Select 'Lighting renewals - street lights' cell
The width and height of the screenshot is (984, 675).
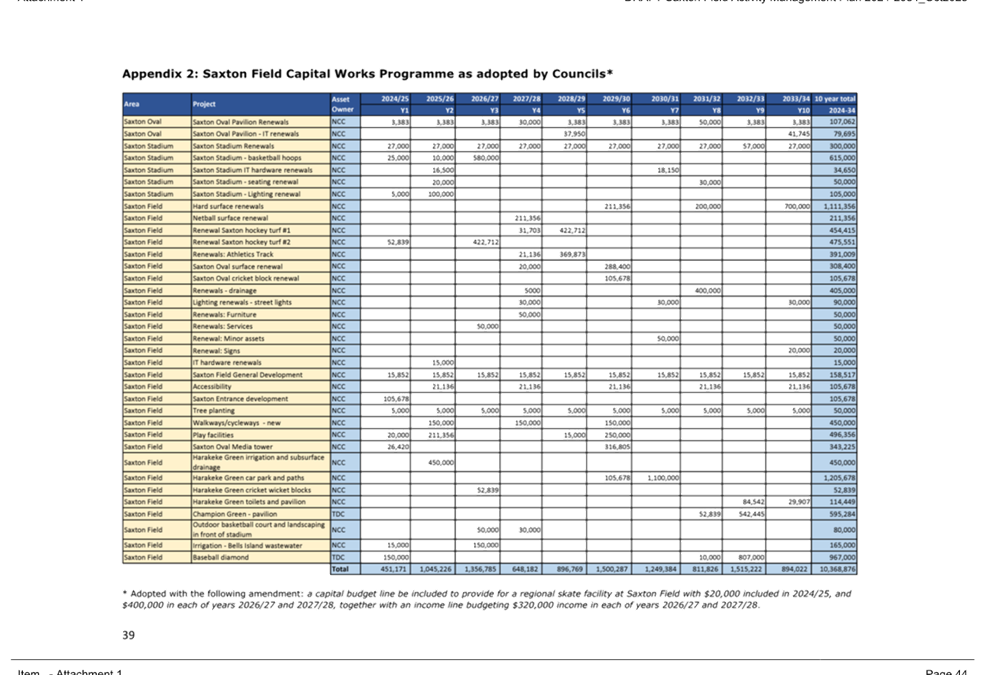point(260,302)
